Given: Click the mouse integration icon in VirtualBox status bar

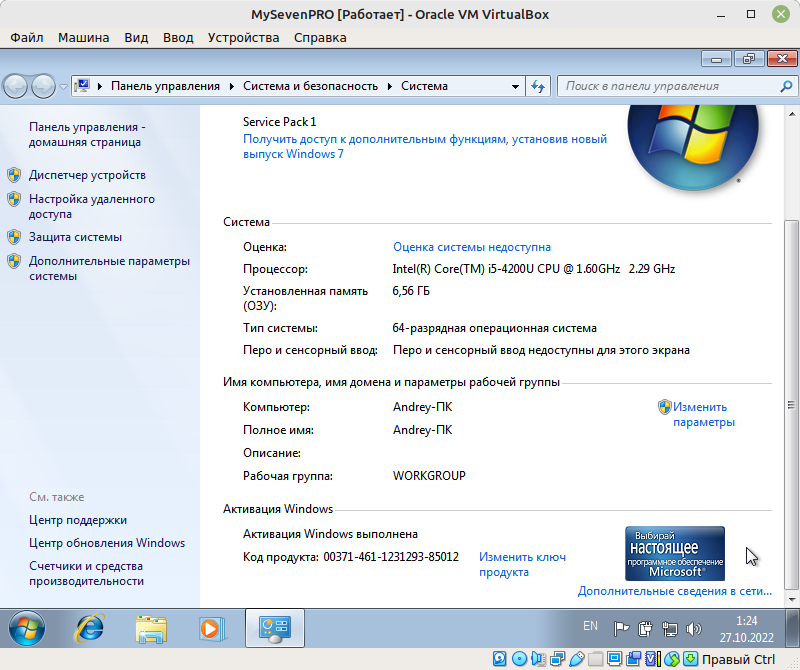Looking at the screenshot, I should [672, 659].
